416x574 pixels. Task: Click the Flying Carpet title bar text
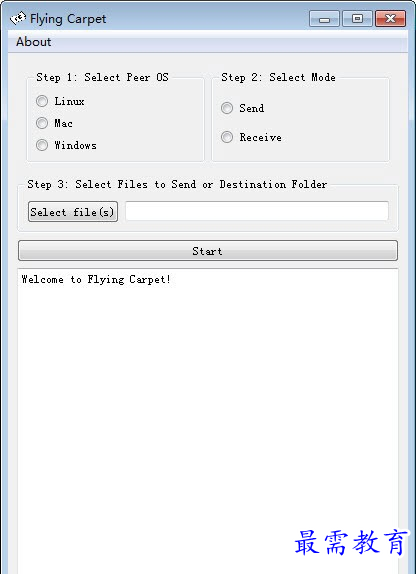pos(68,19)
